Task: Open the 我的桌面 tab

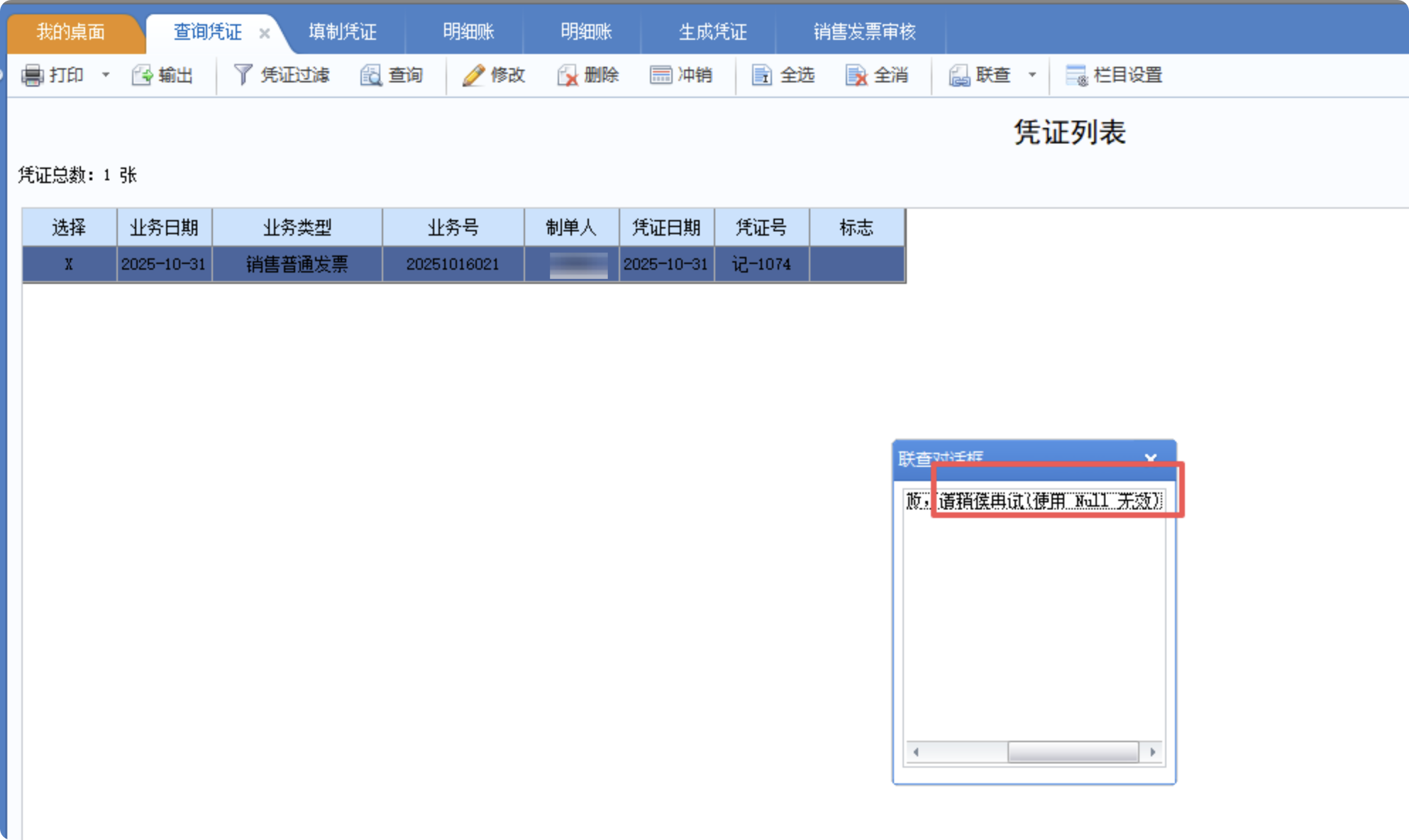Action: (x=70, y=32)
